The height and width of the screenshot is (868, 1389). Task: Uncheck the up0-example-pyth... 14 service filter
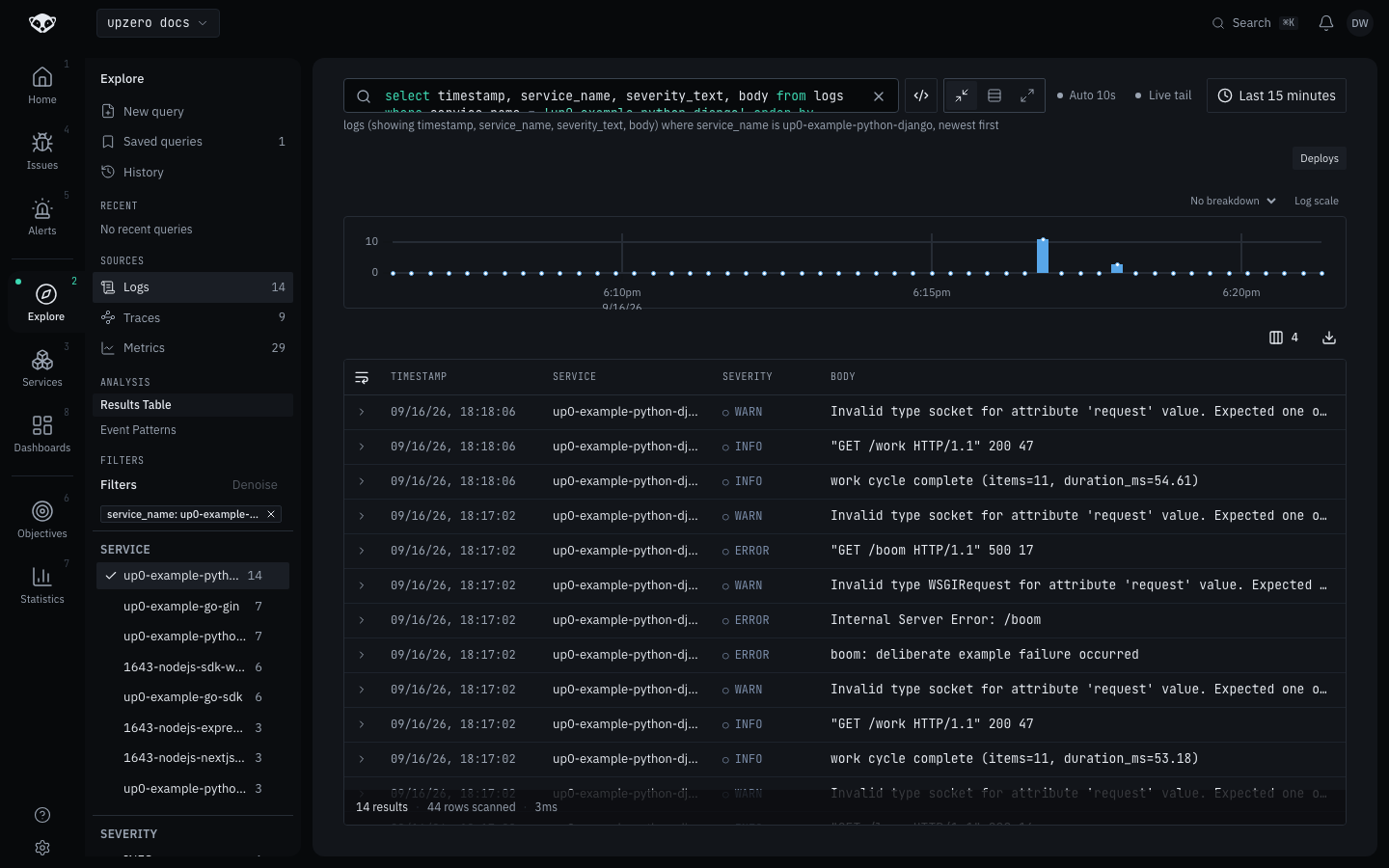[x=193, y=576]
